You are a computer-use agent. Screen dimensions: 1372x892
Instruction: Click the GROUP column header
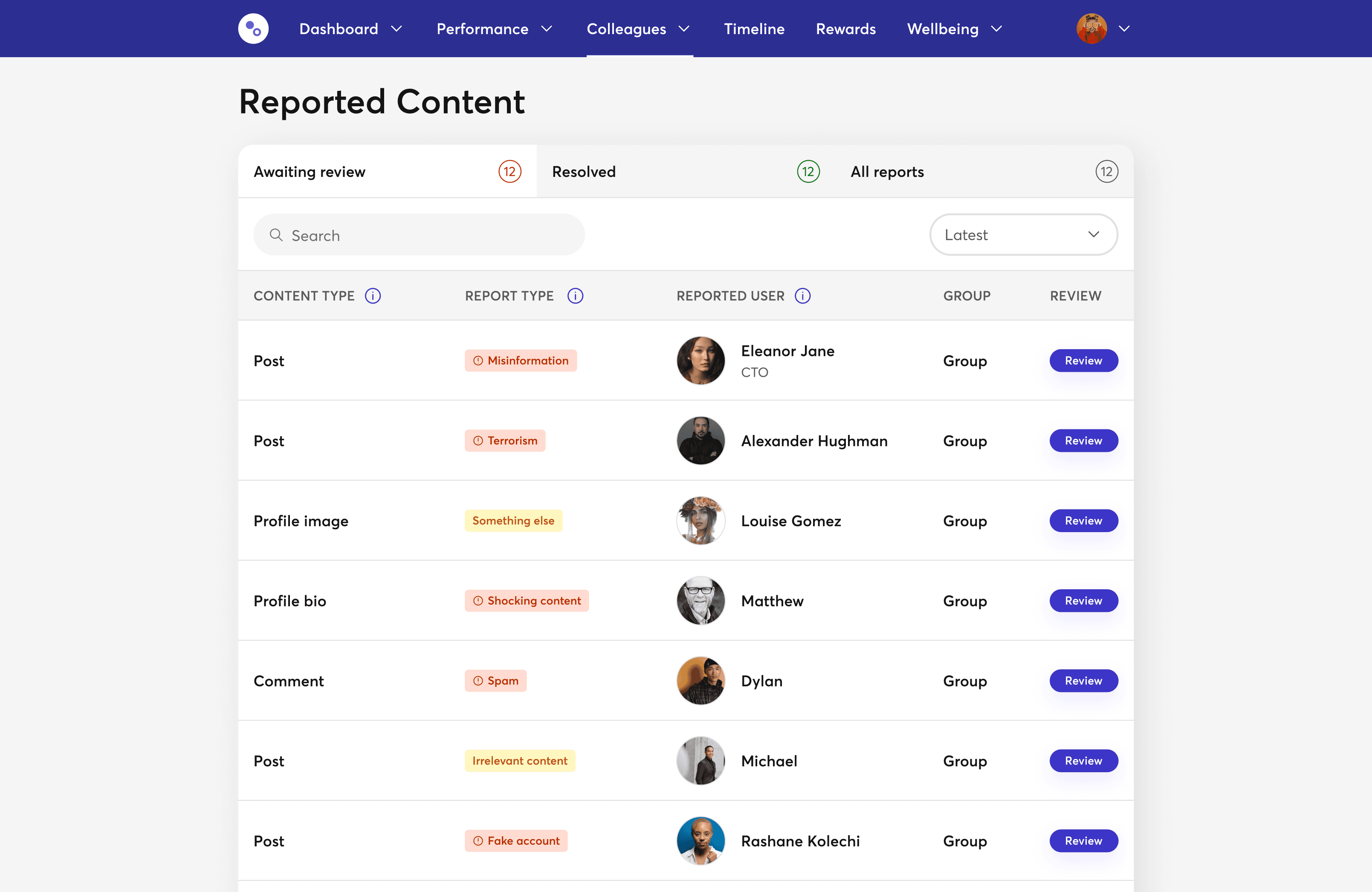[967, 296]
